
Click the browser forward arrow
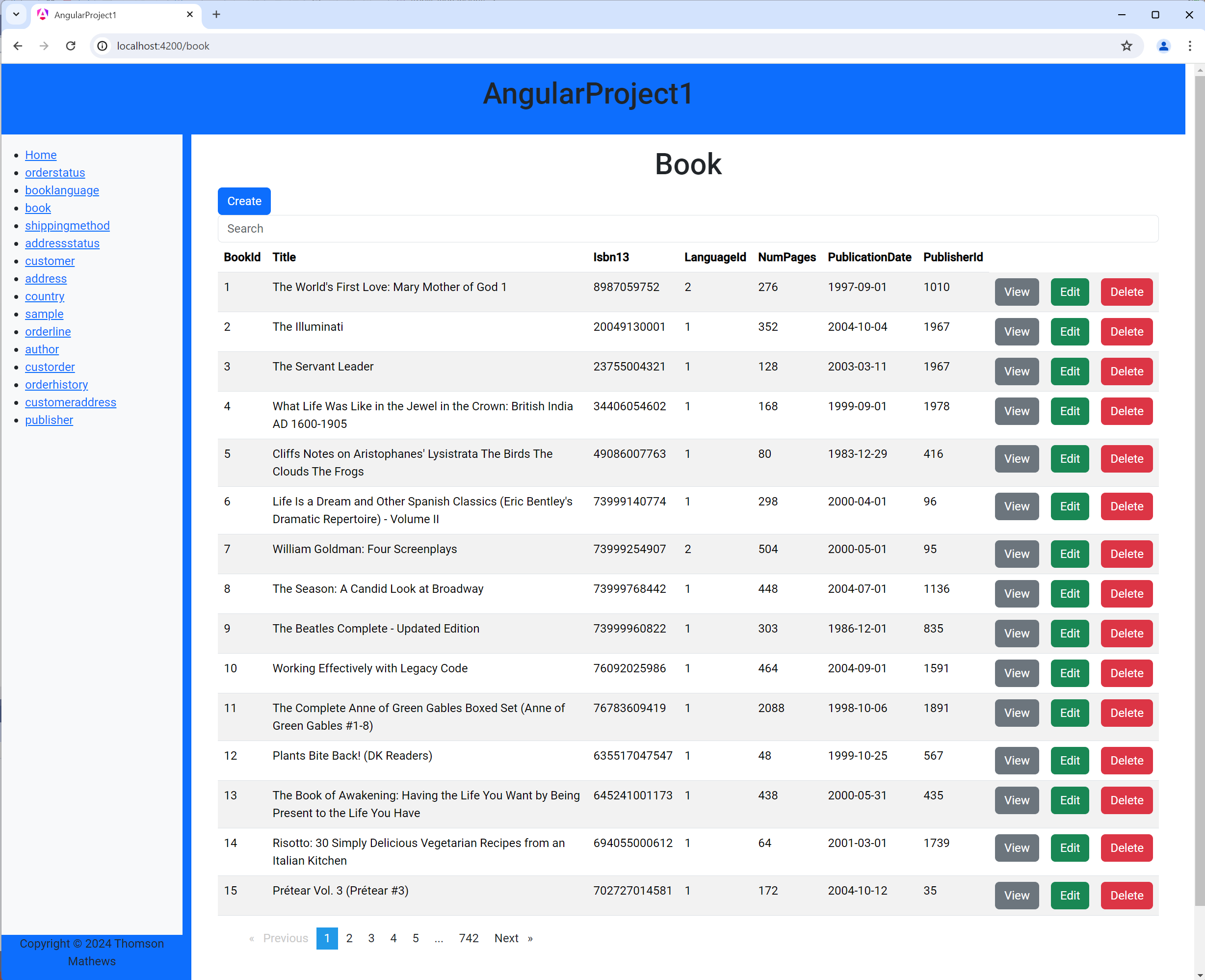(44, 46)
